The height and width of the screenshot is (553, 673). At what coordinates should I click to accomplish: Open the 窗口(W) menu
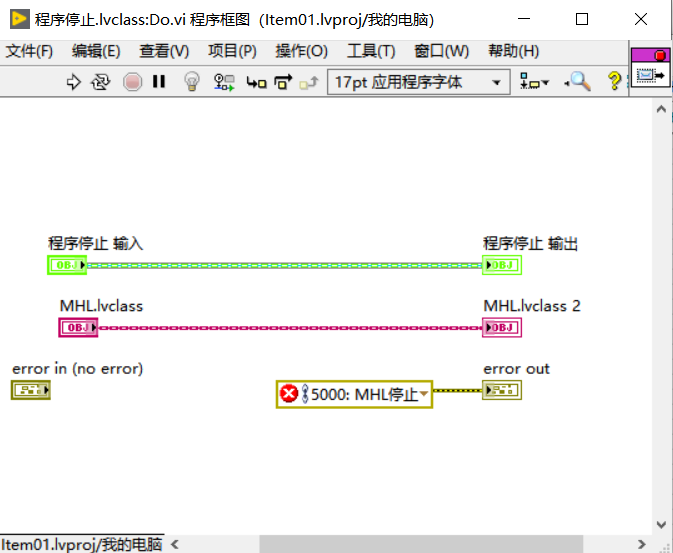[x=441, y=51]
